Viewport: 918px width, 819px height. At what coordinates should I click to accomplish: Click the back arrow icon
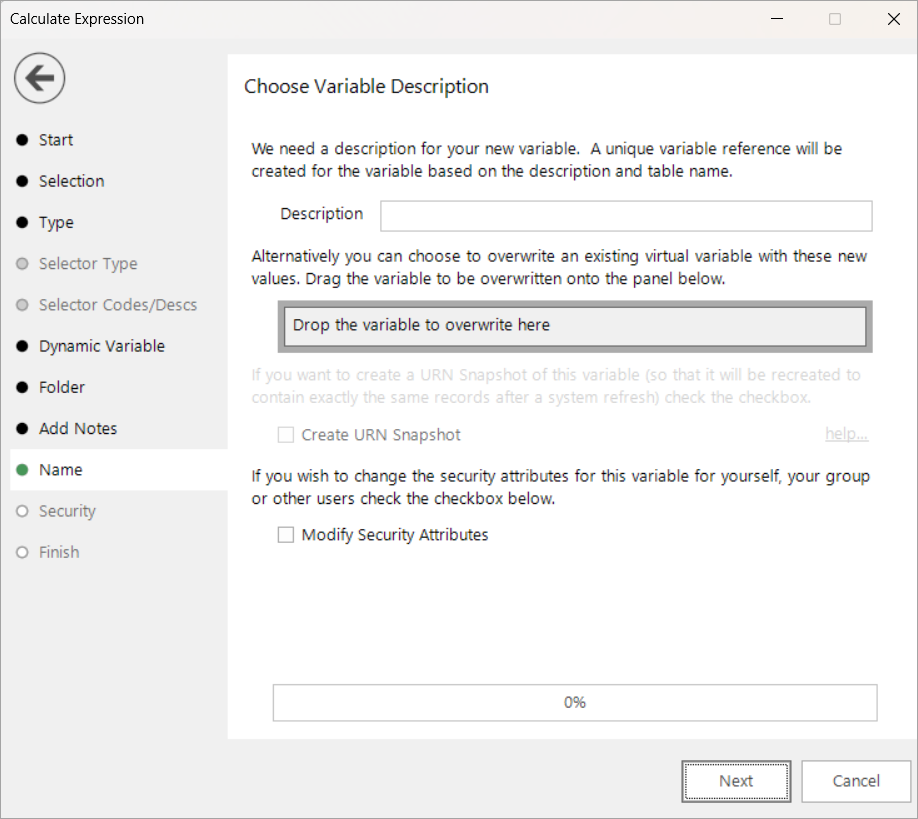[39, 78]
